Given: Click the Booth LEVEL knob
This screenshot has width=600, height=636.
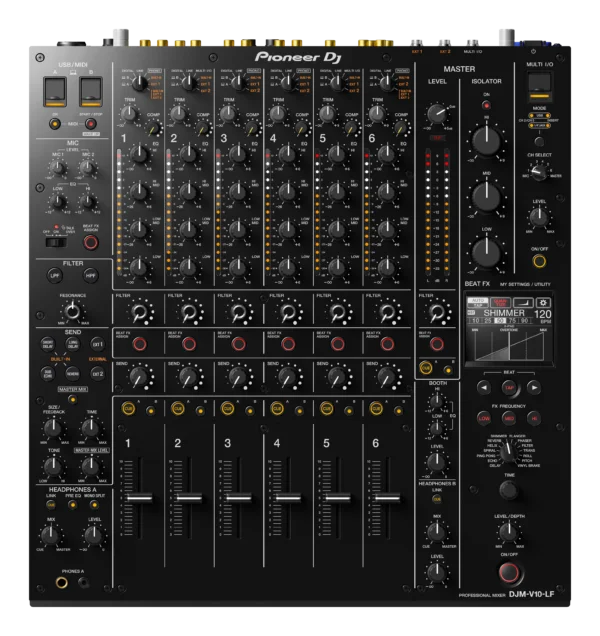Looking at the screenshot, I should [x=437, y=462].
